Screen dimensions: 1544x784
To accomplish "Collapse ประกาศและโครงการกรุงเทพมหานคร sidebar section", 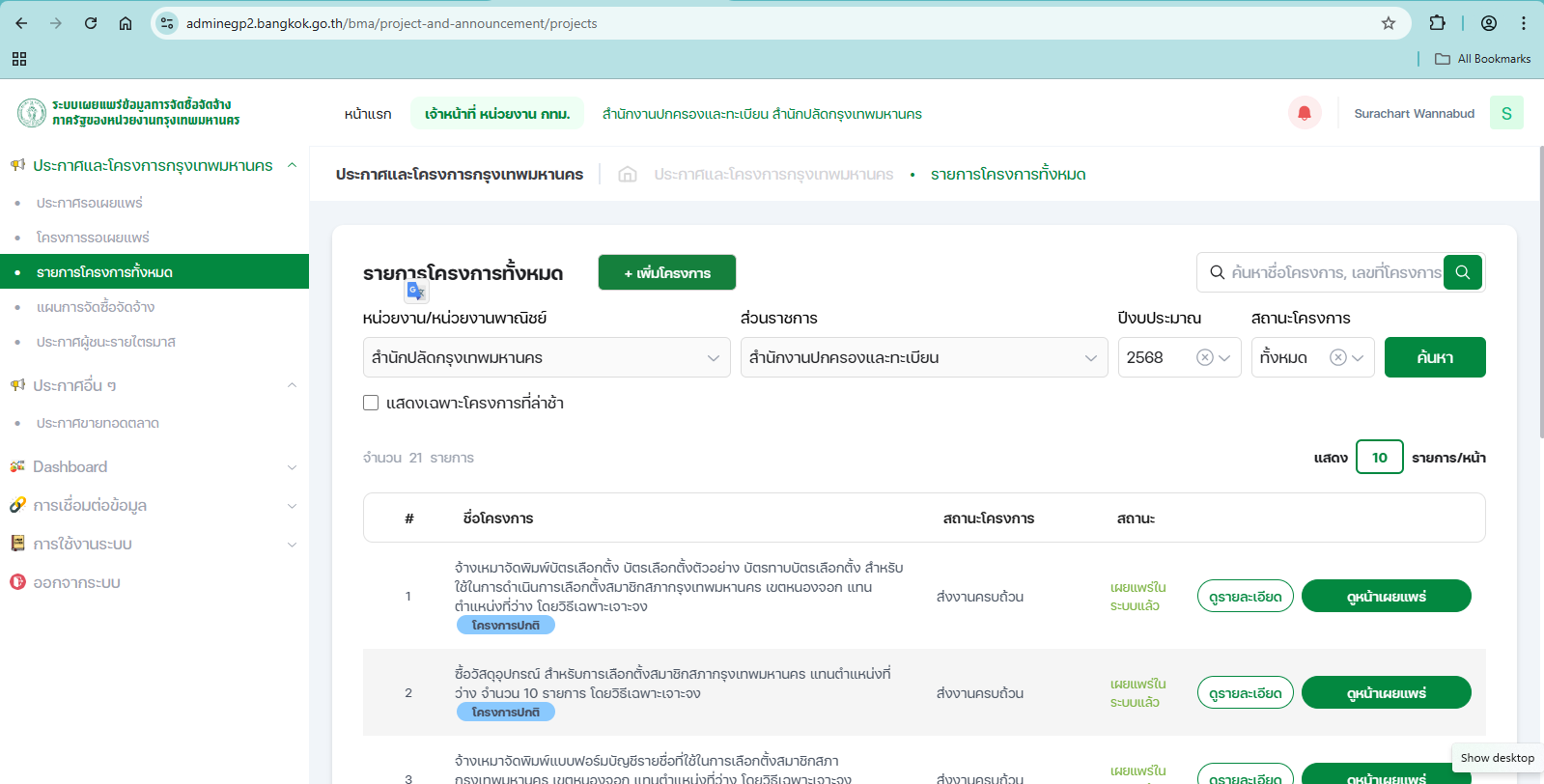I will [x=292, y=165].
